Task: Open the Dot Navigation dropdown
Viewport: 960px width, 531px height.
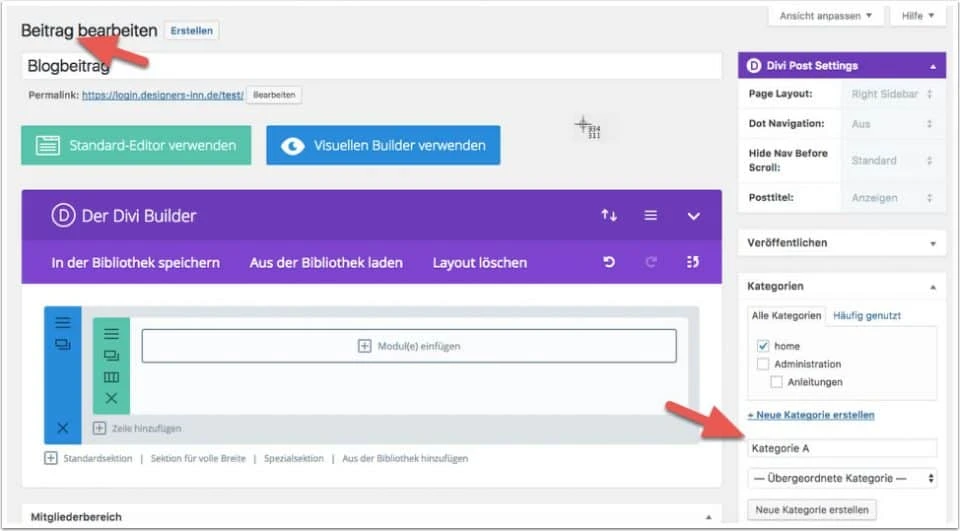Action: [891, 124]
